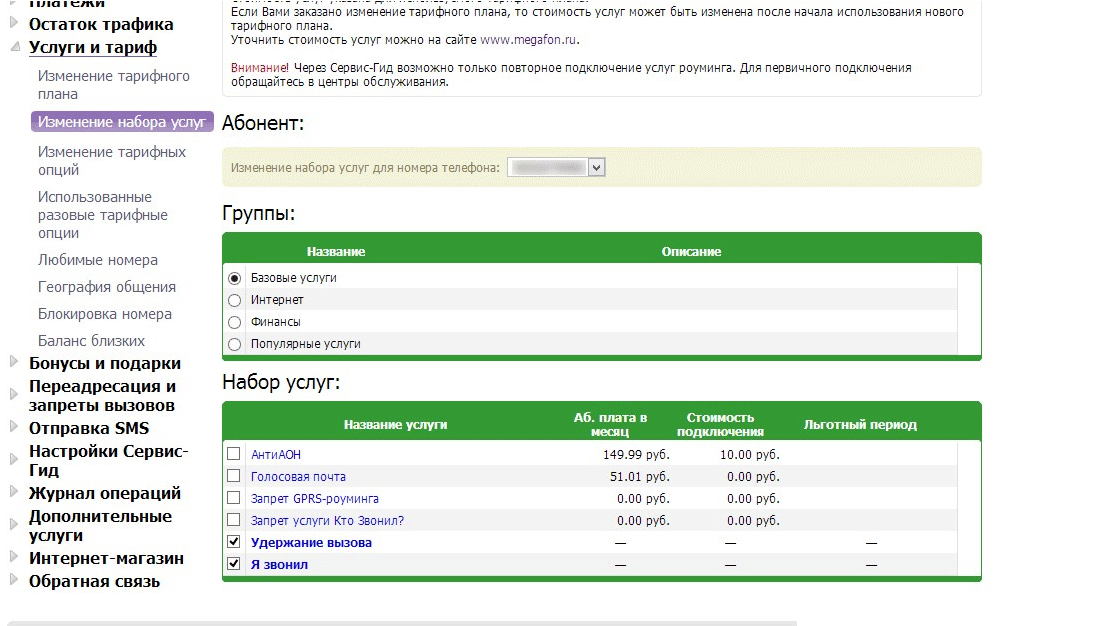Go to Изменение тарифных опций

[112, 161]
